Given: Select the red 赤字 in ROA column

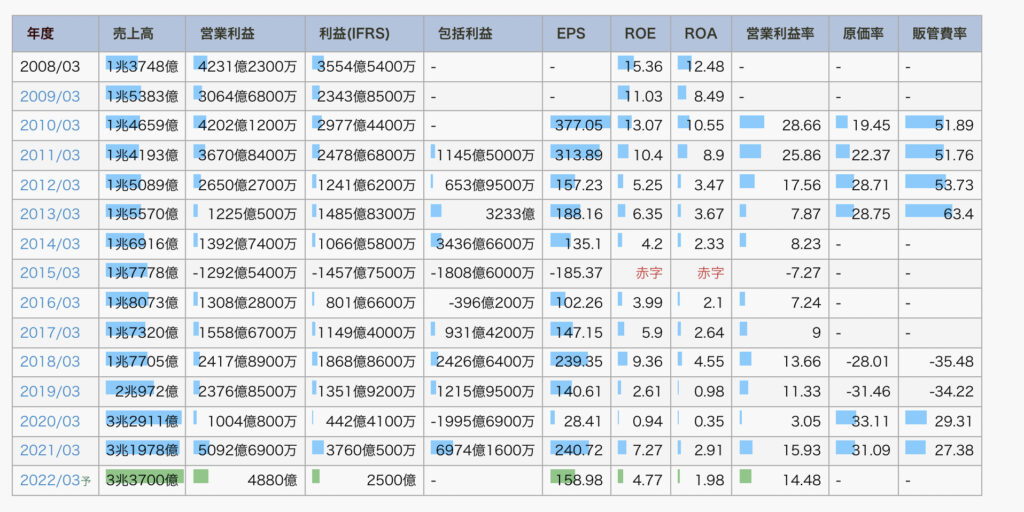Looking at the screenshot, I should tap(711, 273).
